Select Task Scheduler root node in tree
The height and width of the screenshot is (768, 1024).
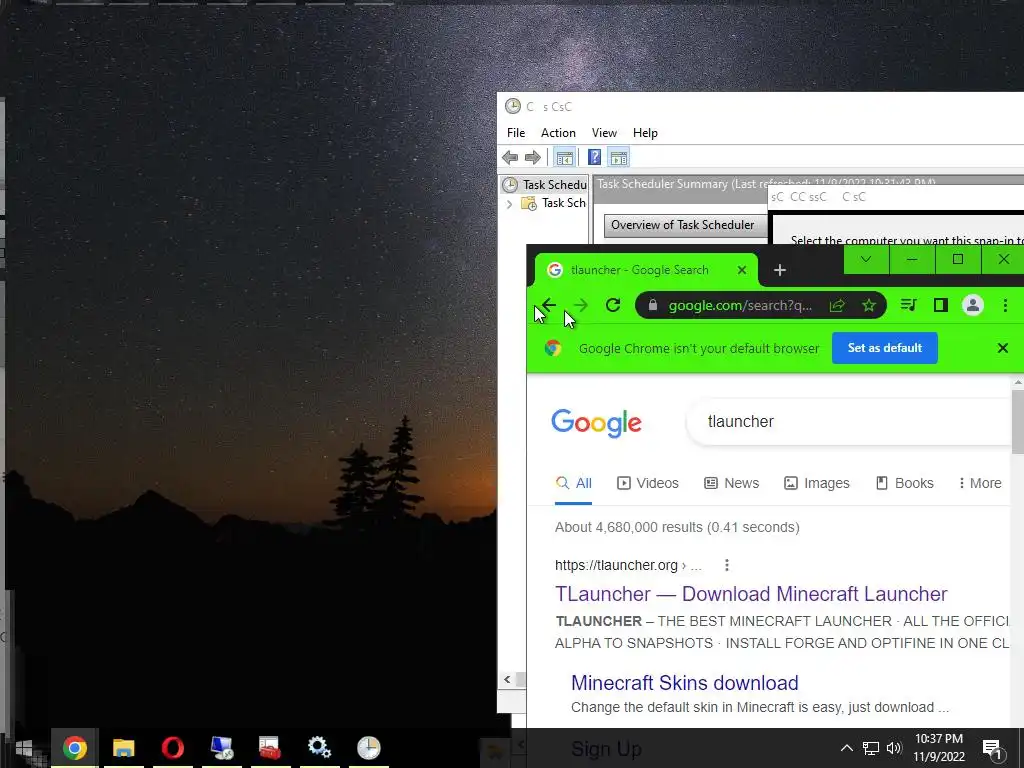coord(545,185)
